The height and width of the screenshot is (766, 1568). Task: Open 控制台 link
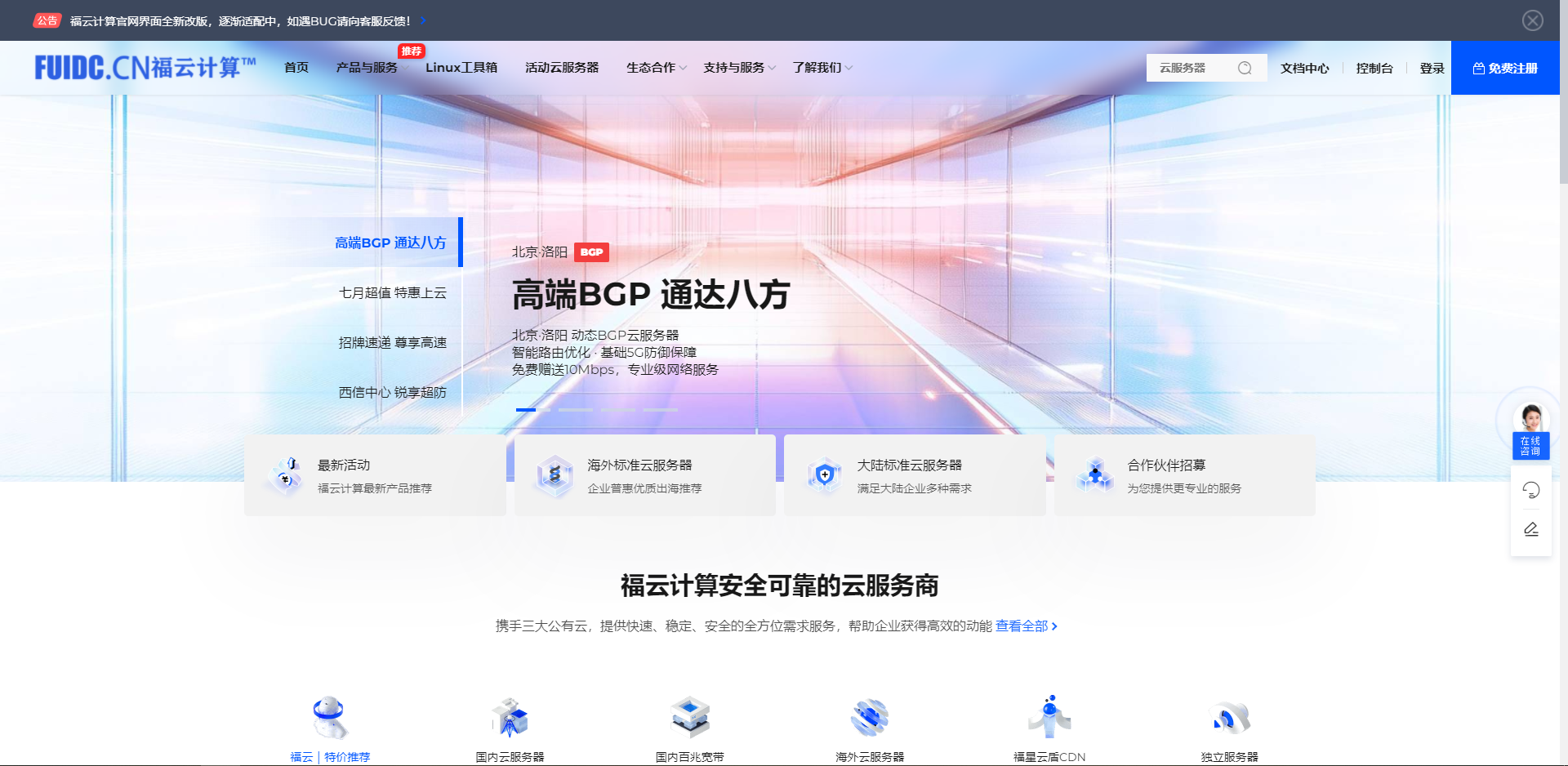coord(1374,69)
